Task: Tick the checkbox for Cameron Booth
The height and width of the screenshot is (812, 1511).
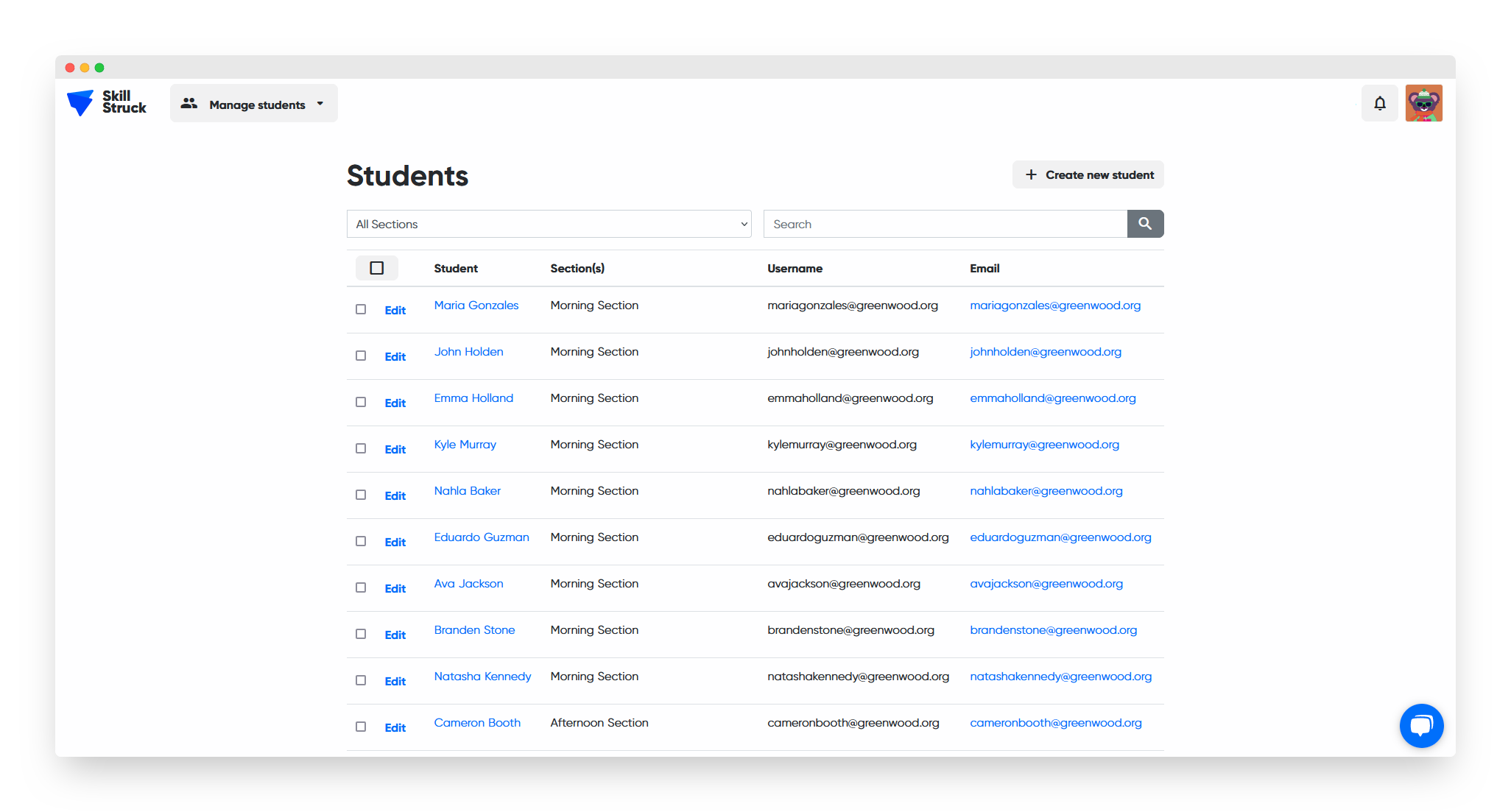Action: 361,727
